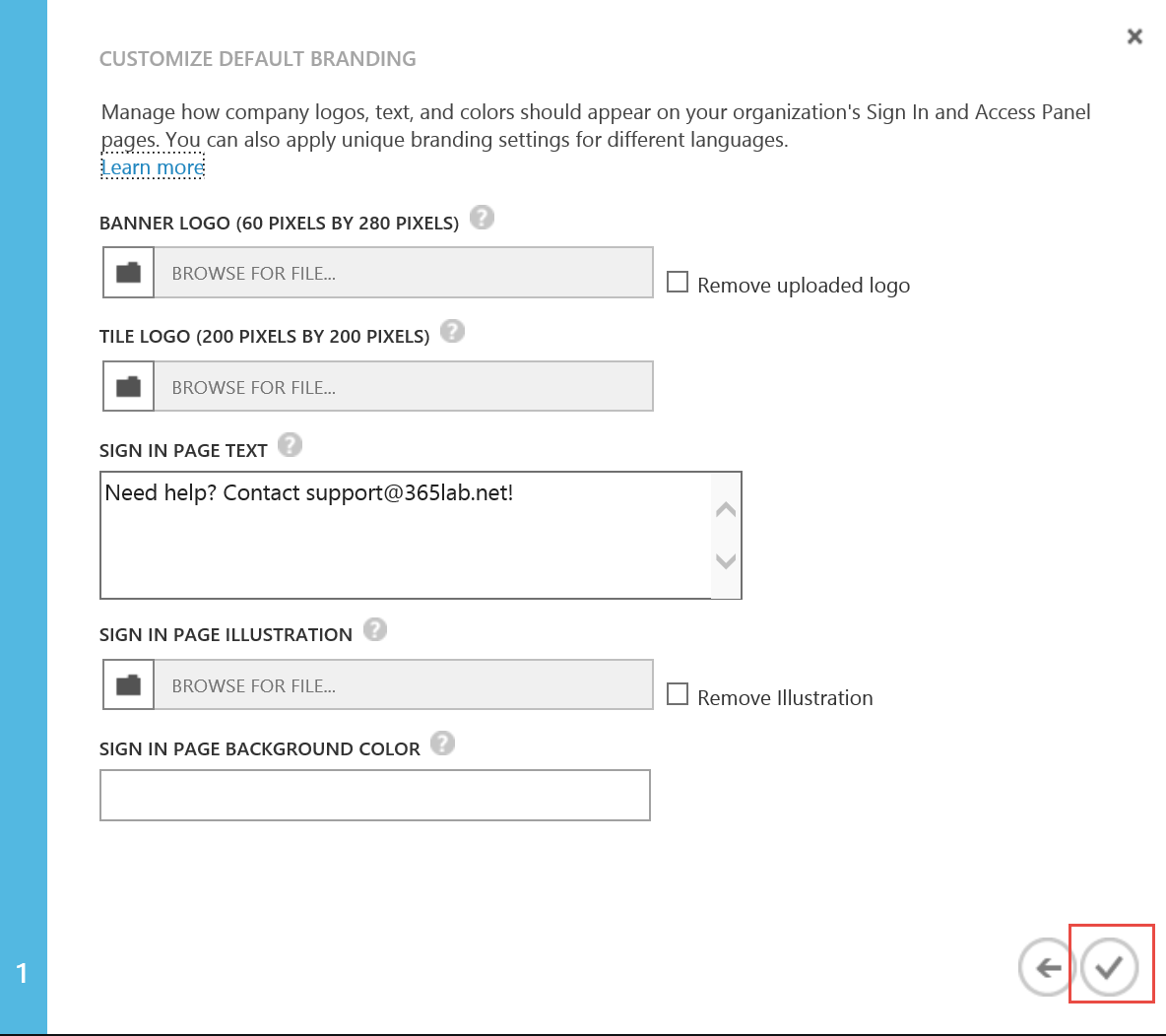The width and height of the screenshot is (1166, 1036).
Task: Click the help icon beside Tile Logo
Action: pyautogui.click(x=452, y=331)
